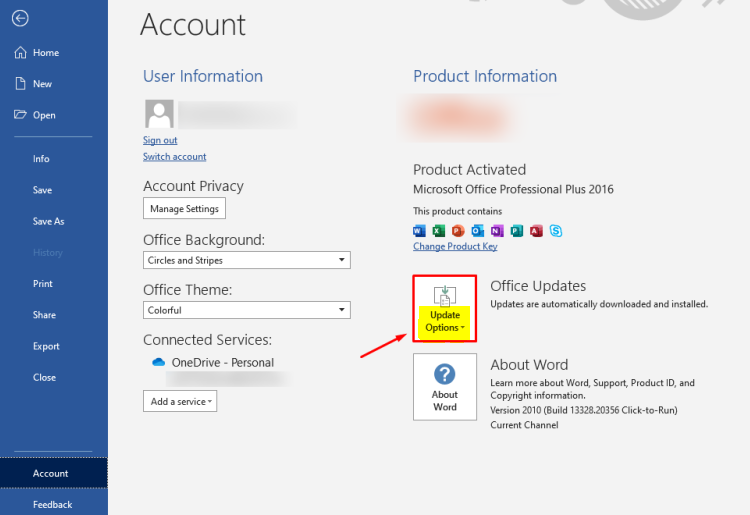This screenshot has width=750, height=515.
Task: Click the About Word button label
Action: pos(445,401)
